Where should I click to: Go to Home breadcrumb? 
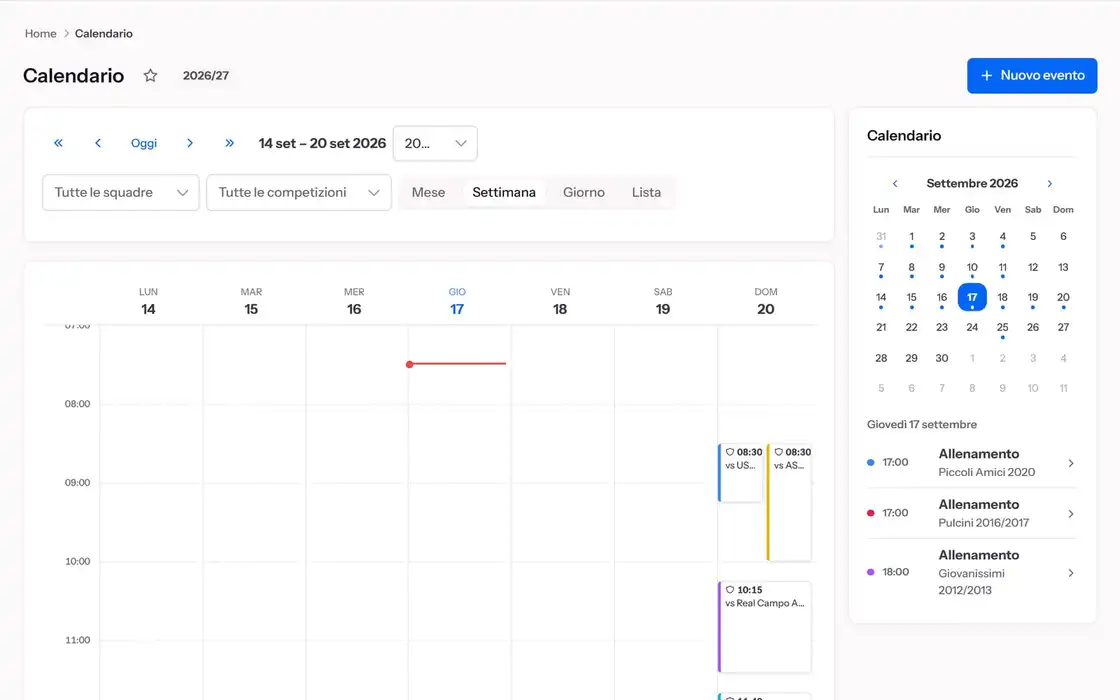[41, 34]
